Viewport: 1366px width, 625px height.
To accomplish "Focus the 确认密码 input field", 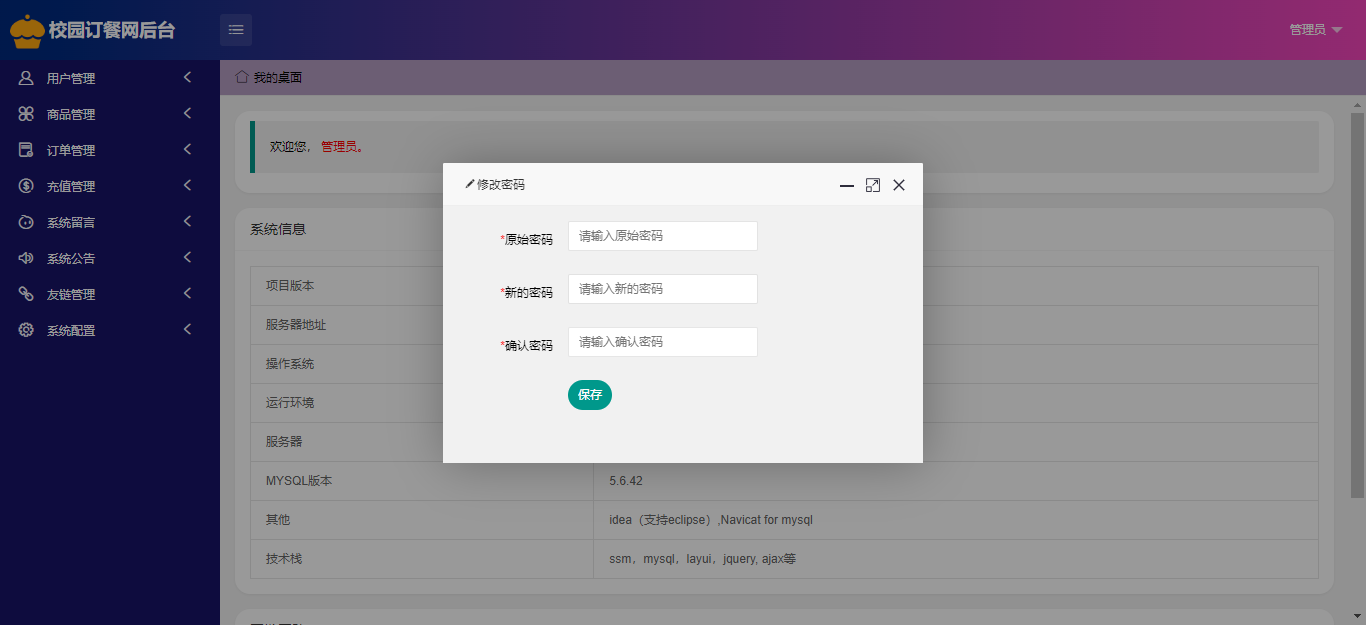I will pos(663,342).
